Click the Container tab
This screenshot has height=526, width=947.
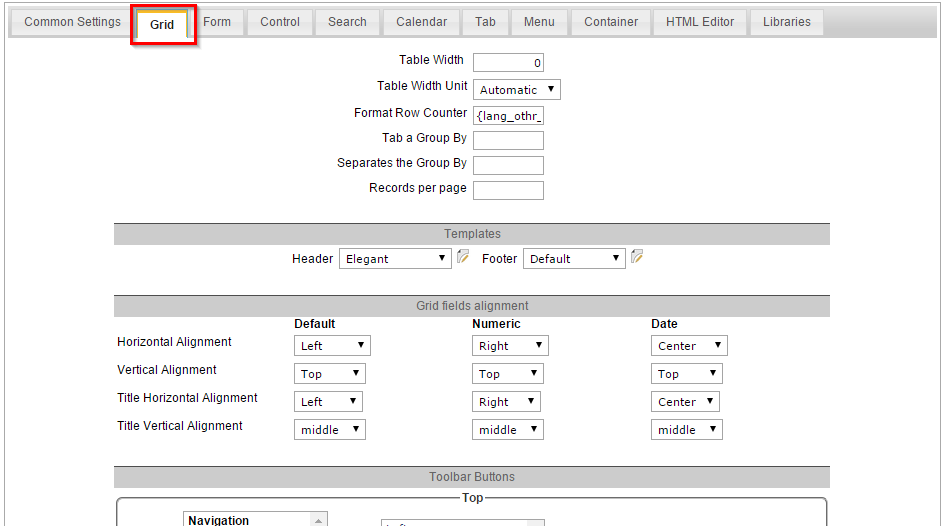coord(611,22)
